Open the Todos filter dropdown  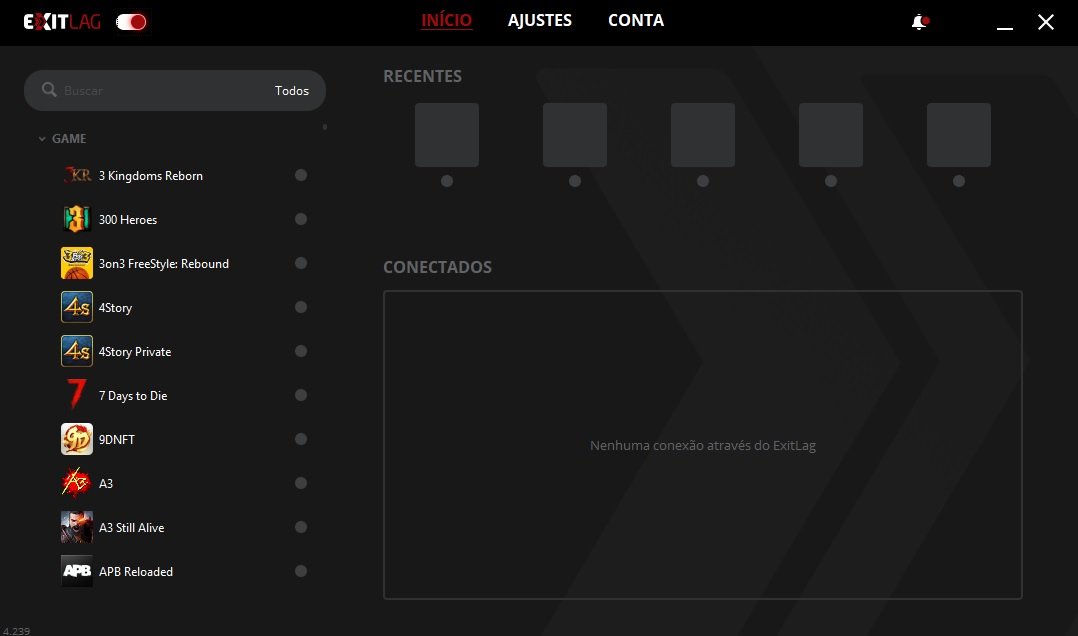292,91
